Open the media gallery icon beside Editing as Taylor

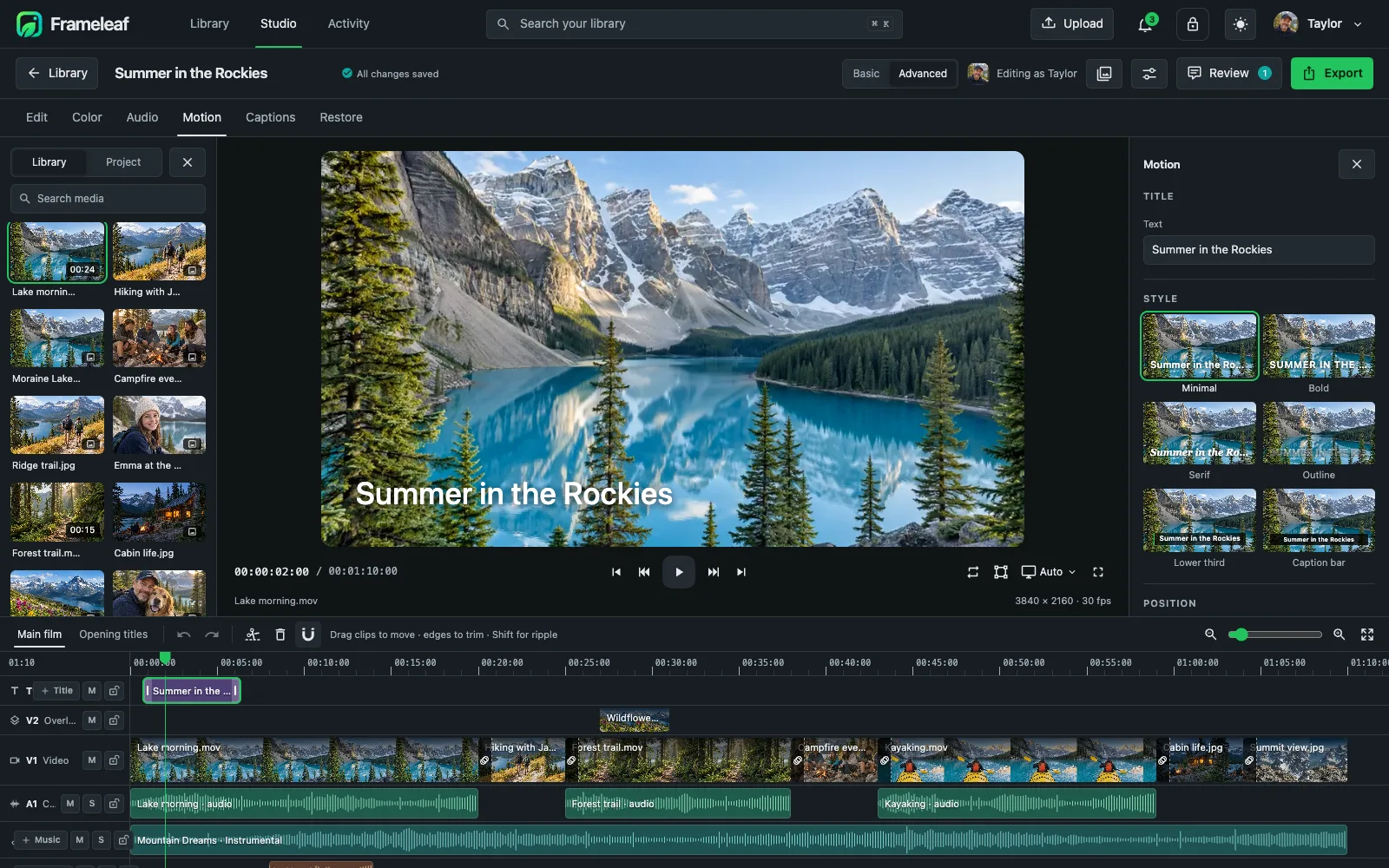(x=1104, y=74)
